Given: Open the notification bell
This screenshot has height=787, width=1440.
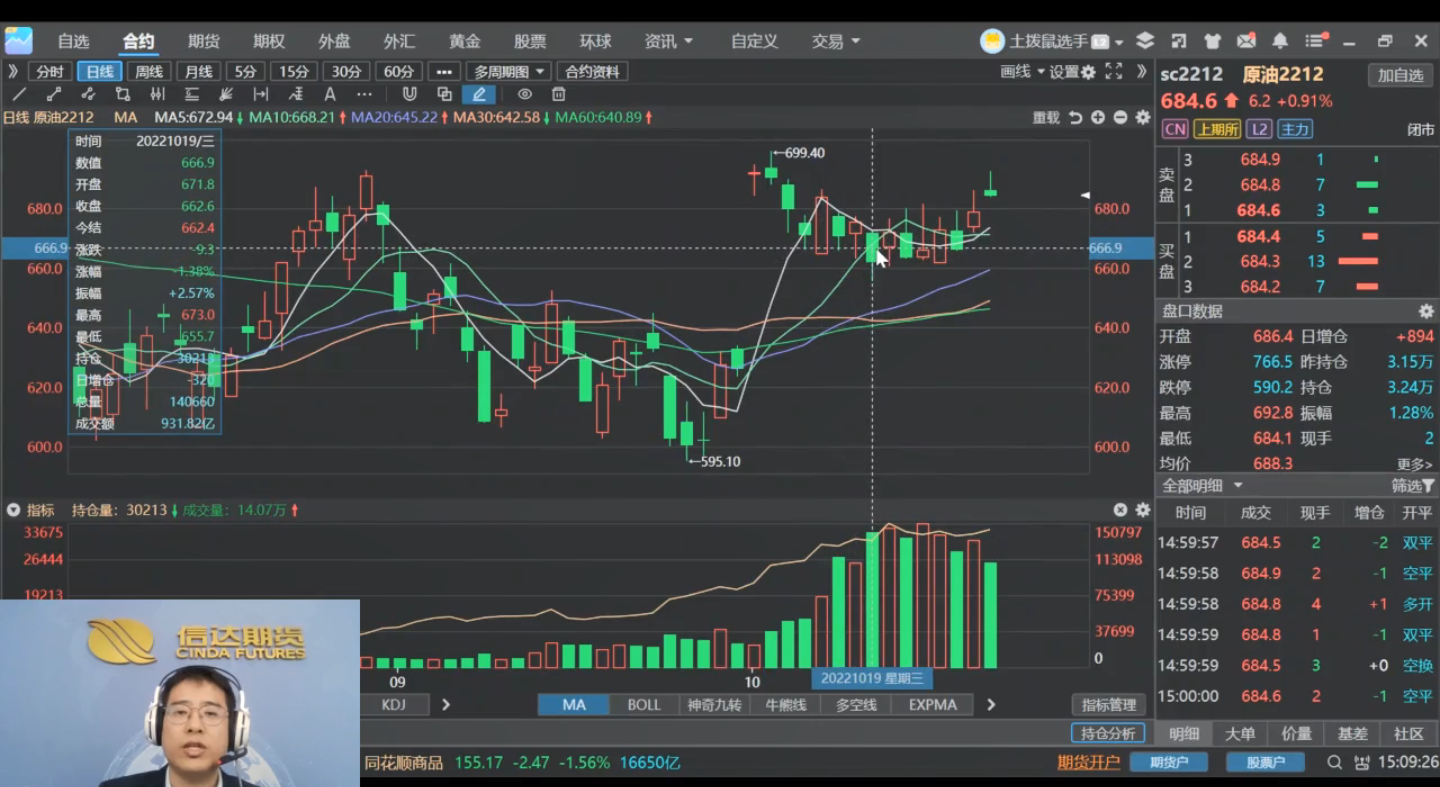Looking at the screenshot, I should click(1280, 41).
